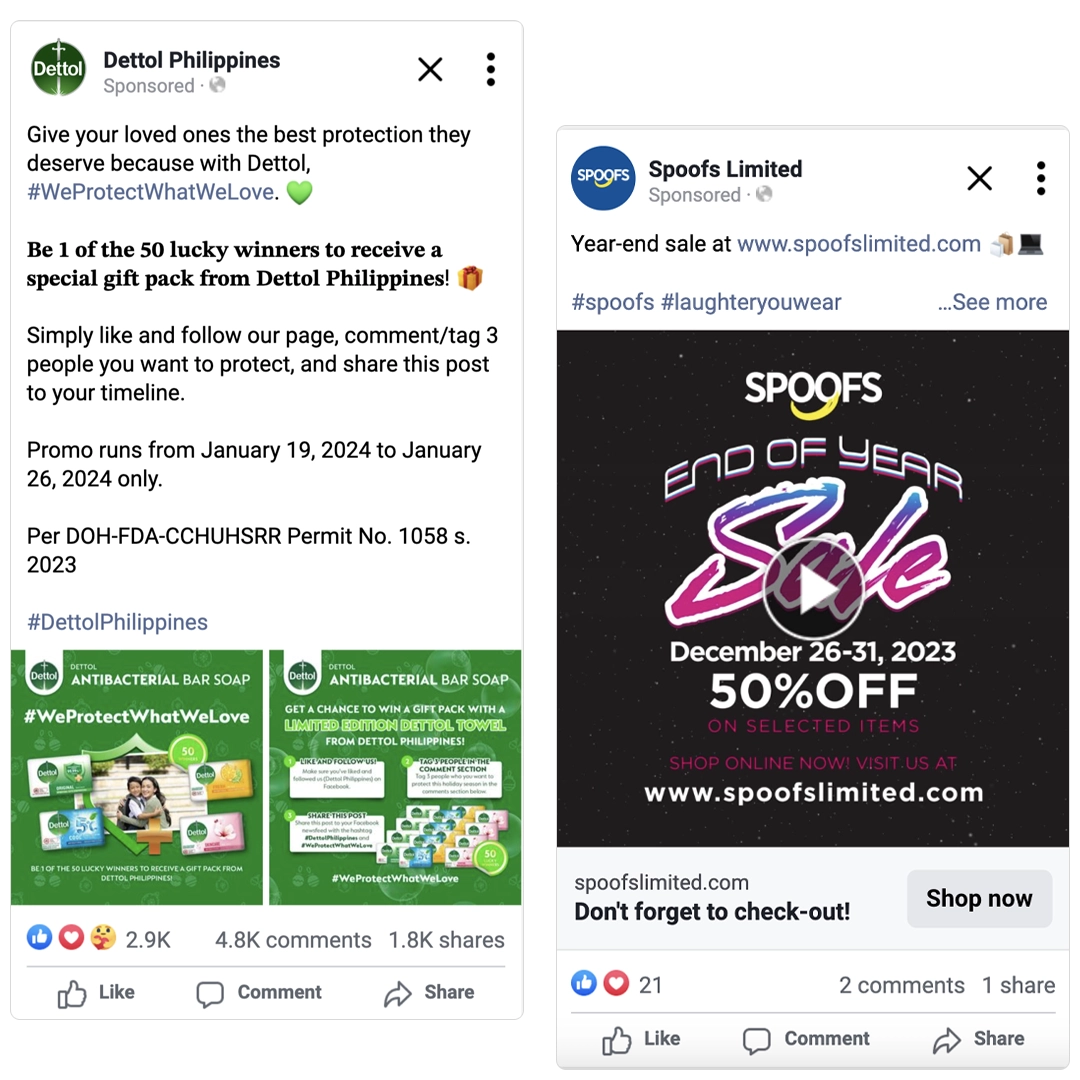Open three-dot menu on Spoofs Limited post
The width and height of the screenshot is (1080, 1080).
coord(1041,178)
